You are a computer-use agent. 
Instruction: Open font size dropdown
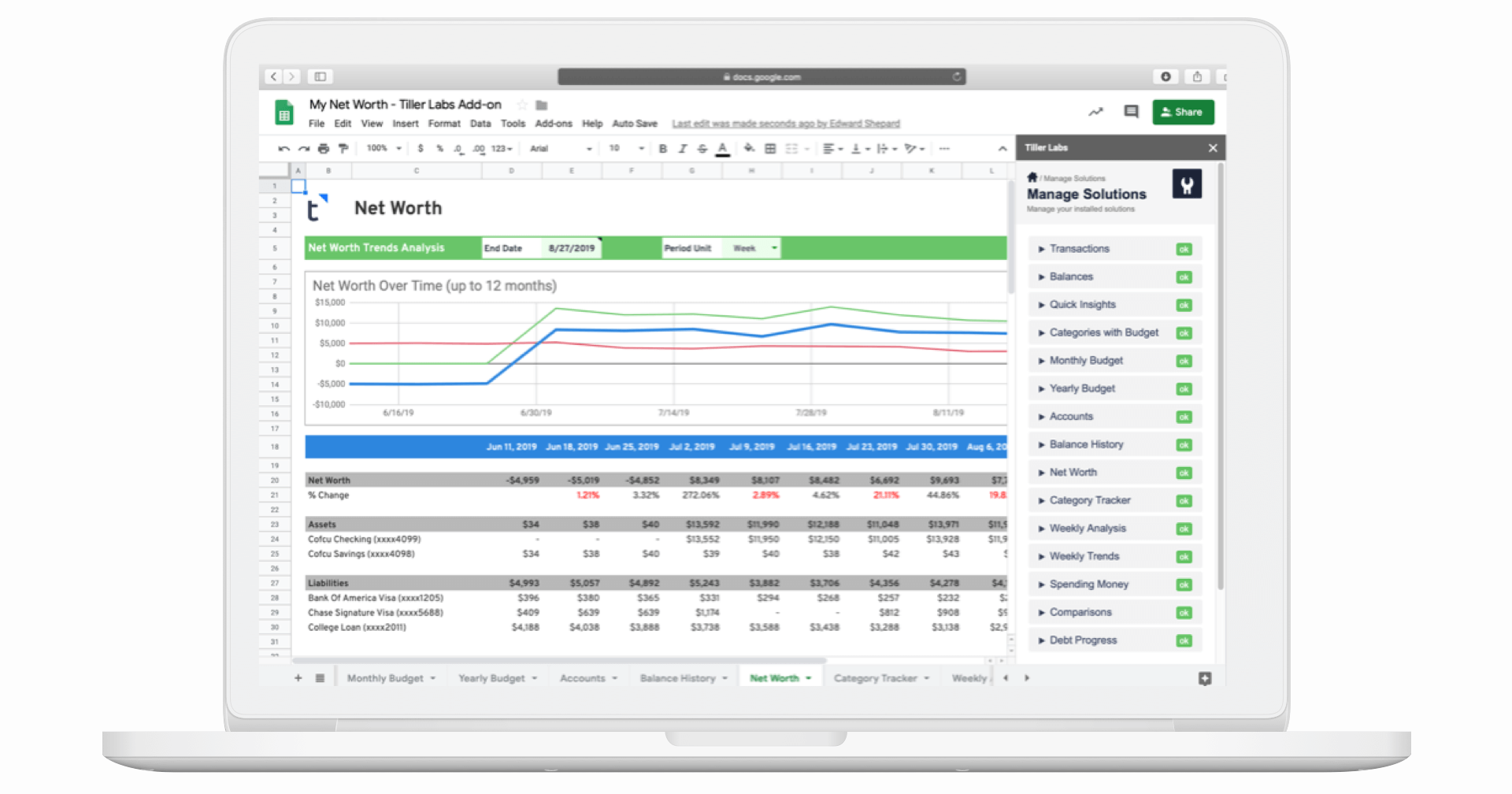pos(627,148)
